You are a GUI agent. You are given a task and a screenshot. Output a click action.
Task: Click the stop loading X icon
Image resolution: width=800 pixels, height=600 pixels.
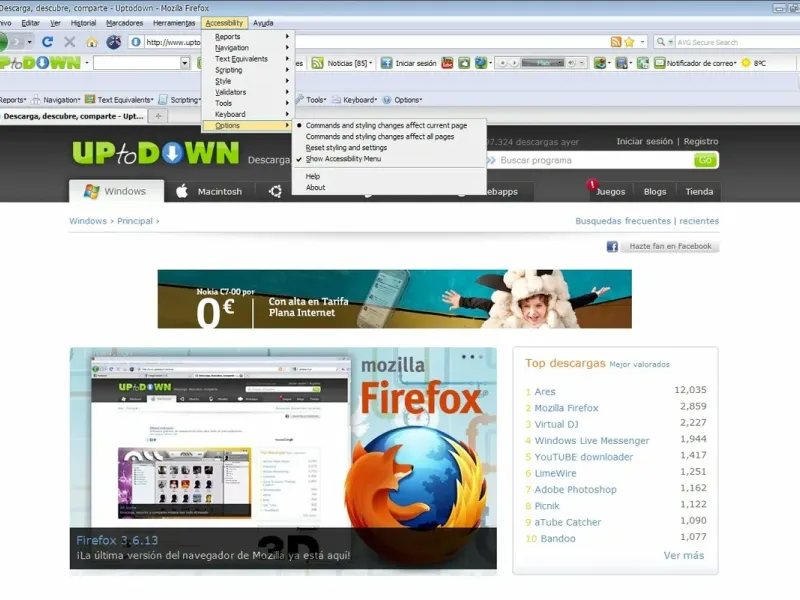coord(70,42)
